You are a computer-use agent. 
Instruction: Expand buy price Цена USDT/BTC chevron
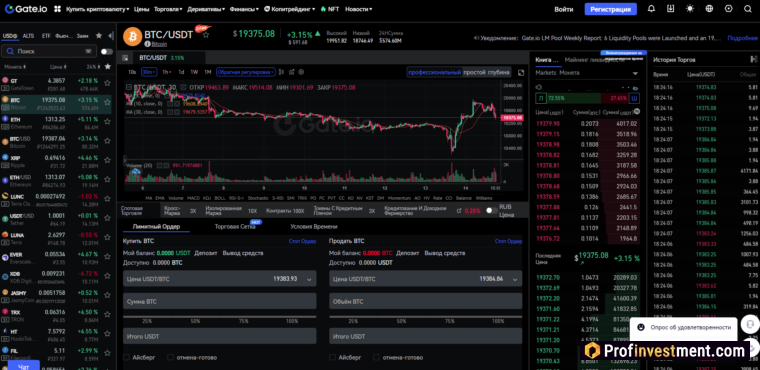[309, 280]
